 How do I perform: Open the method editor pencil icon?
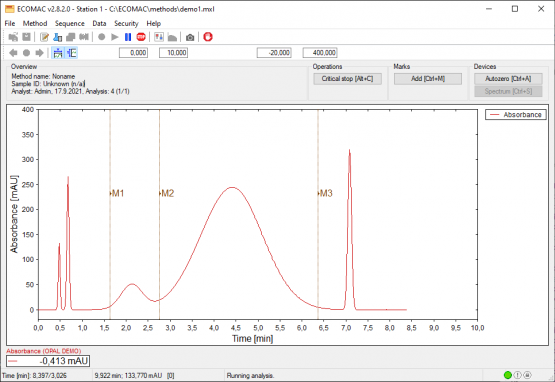tap(44, 37)
